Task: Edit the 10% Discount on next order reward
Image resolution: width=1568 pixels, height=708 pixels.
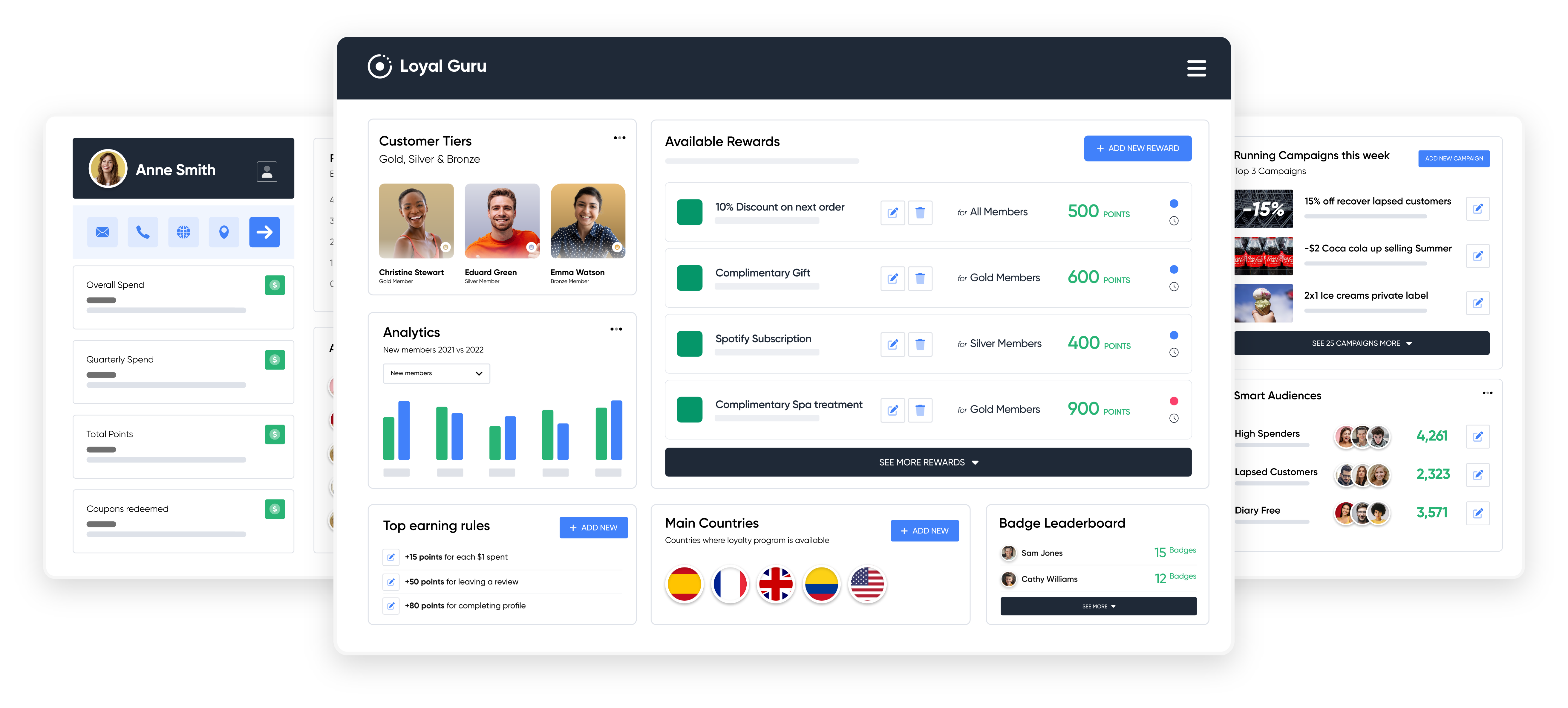Action: pyautogui.click(x=892, y=213)
